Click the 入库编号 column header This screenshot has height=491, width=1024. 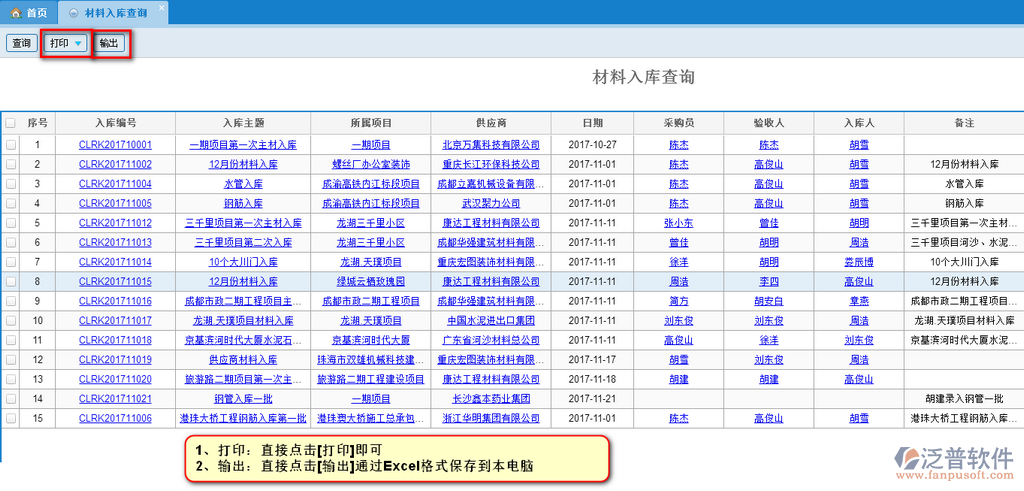(115, 123)
